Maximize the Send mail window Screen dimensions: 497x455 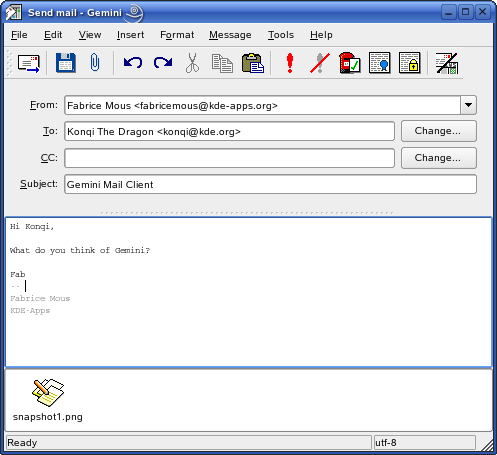[x=465, y=12]
